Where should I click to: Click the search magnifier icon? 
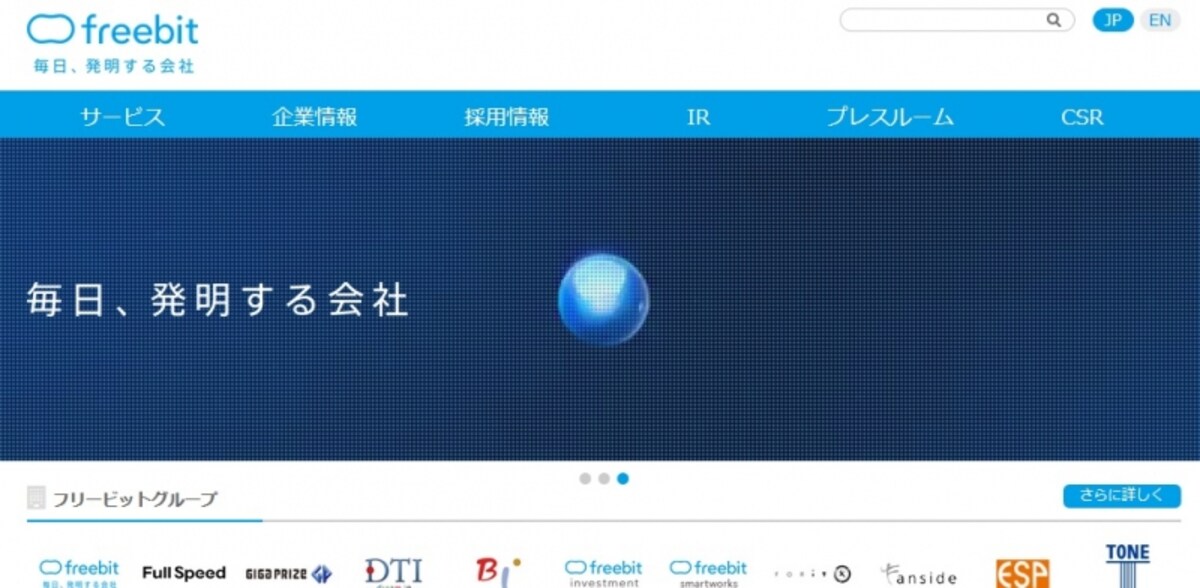point(1054,20)
